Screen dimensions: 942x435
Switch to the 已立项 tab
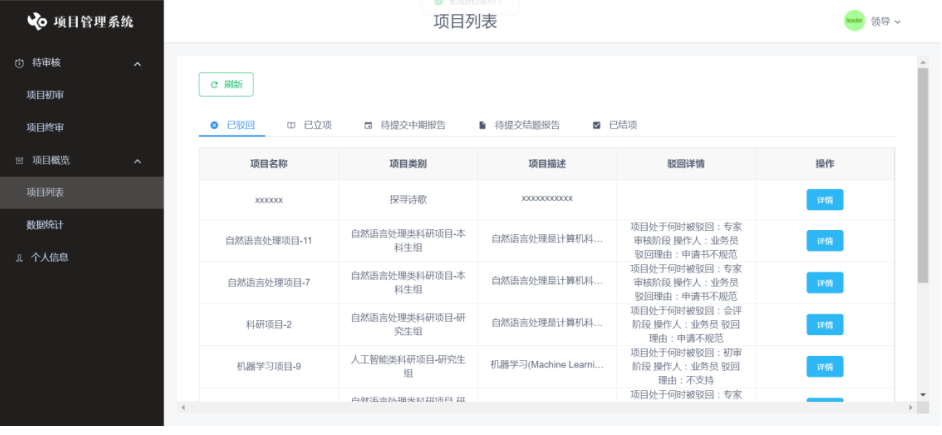[309, 125]
